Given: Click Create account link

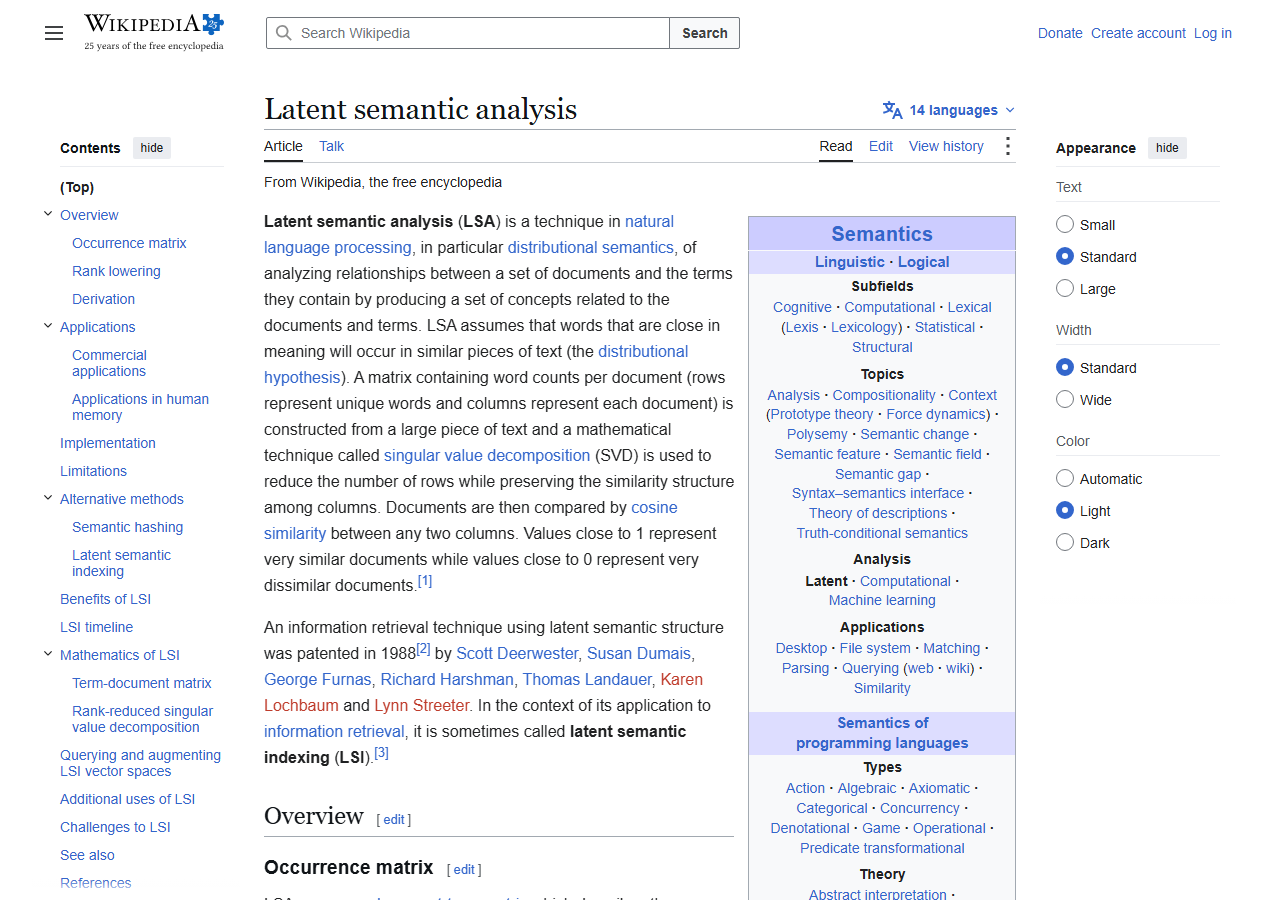Looking at the screenshot, I should pyautogui.click(x=1138, y=33).
